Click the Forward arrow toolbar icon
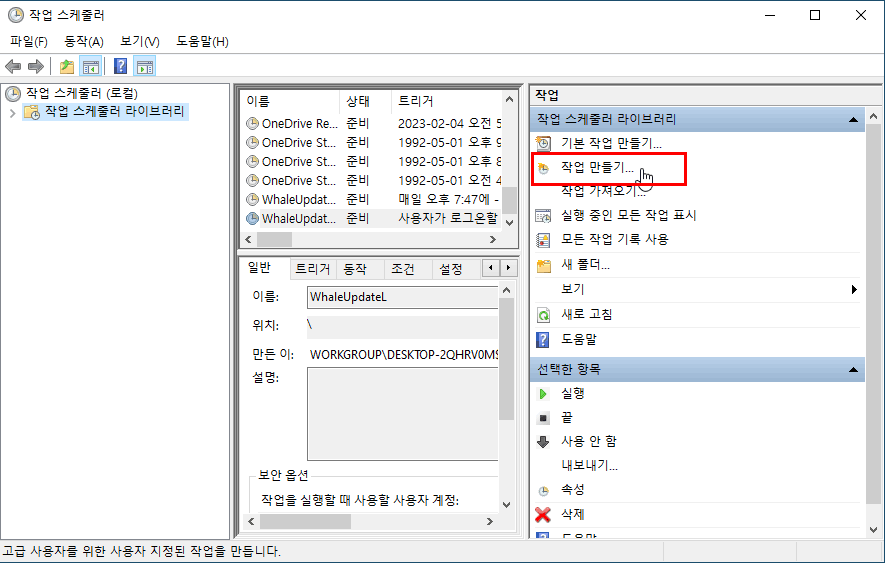The width and height of the screenshot is (885, 563). pos(36,67)
